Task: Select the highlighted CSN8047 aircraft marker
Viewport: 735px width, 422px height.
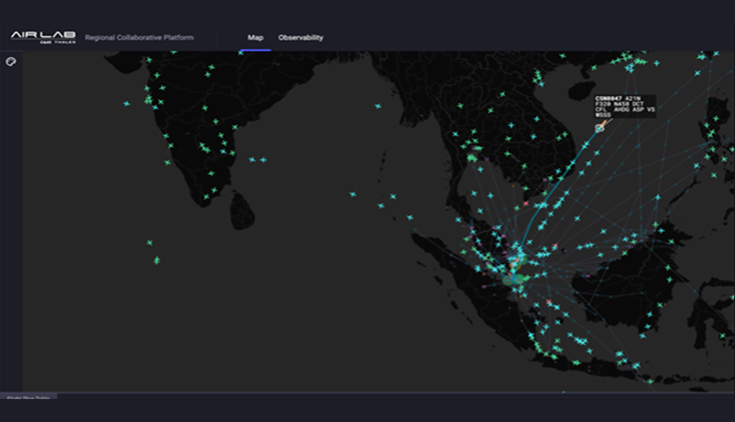Action: pos(599,127)
